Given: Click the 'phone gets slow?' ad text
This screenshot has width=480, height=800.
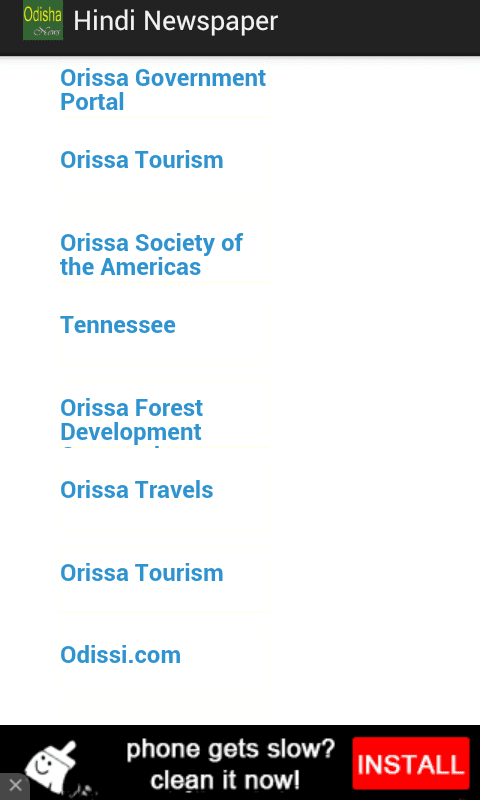Looking at the screenshot, I should coord(231,749).
